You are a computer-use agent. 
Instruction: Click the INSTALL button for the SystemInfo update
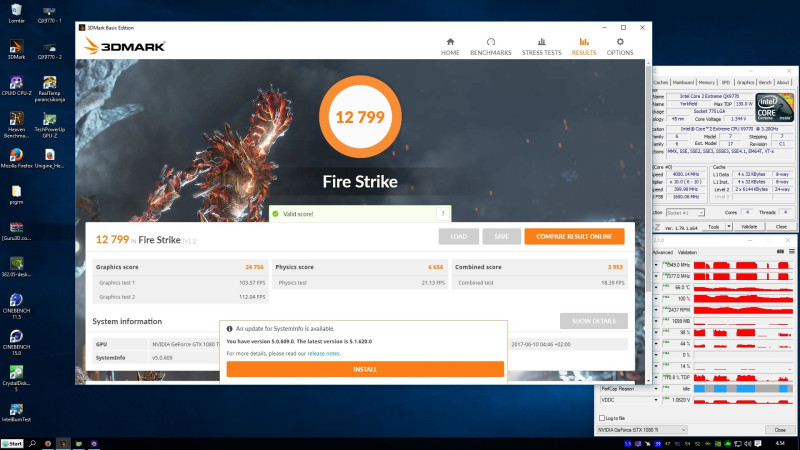[x=365, y=369]
